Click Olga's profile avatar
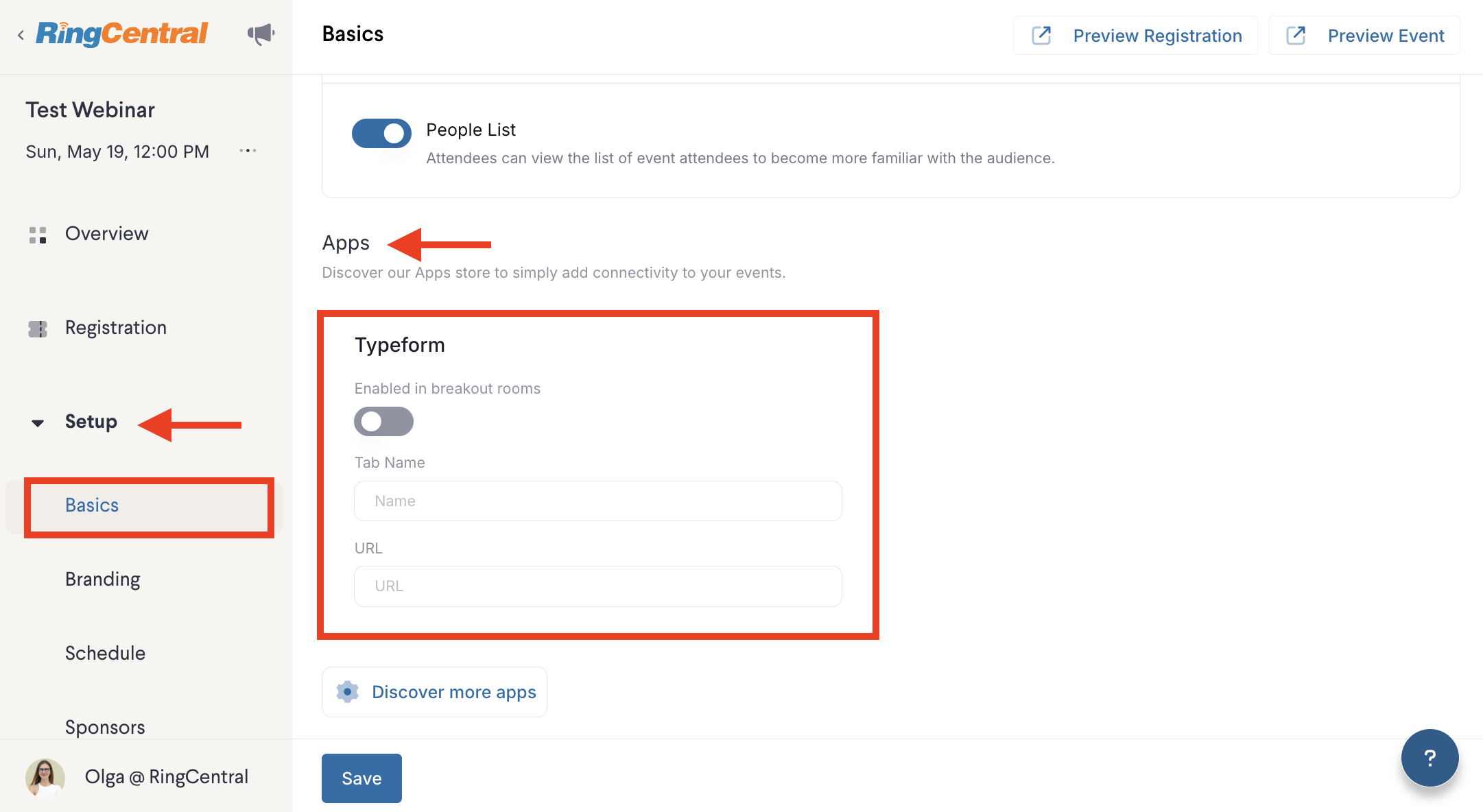This screenshot has width=1483, height=812. (x=45, y=777)
